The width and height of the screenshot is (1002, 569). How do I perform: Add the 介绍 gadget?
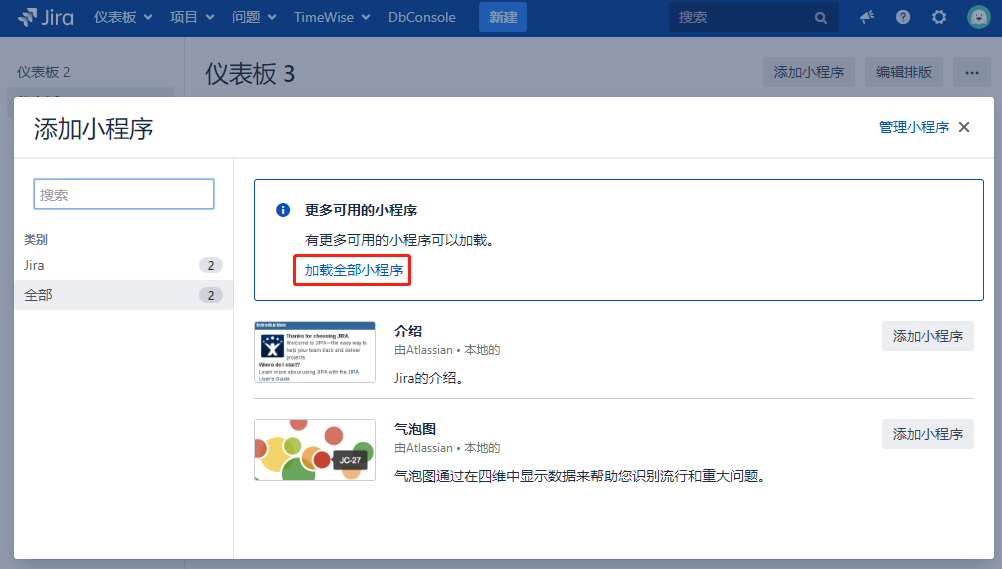(x=927, y=336)
